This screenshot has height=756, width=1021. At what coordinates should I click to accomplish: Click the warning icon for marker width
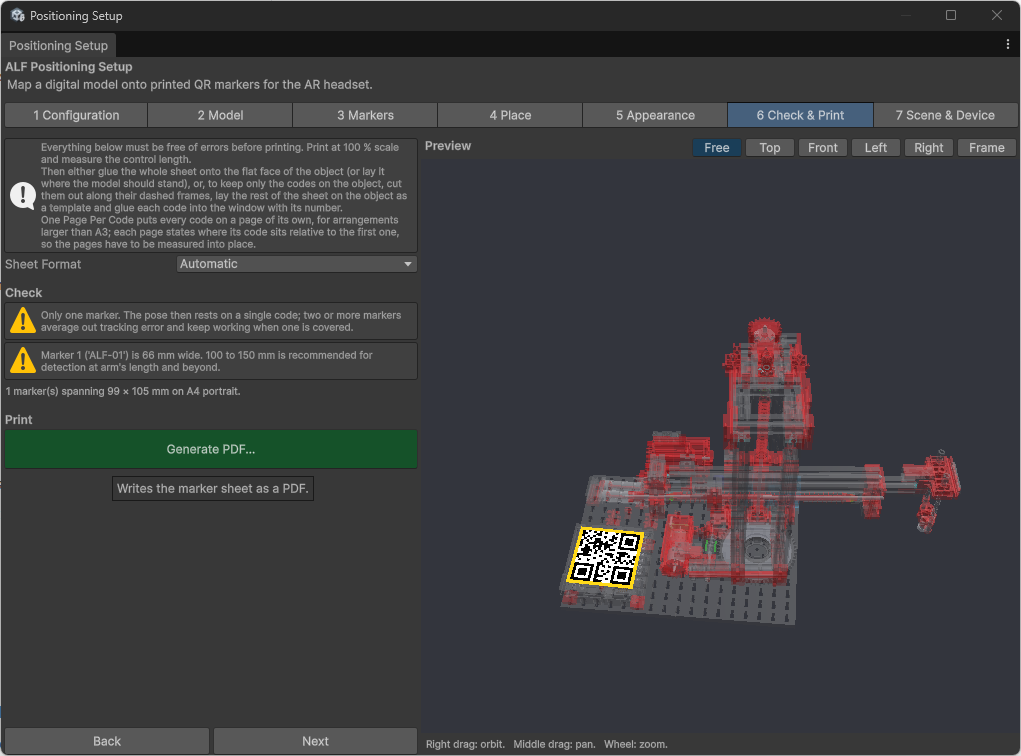[23, 360]
